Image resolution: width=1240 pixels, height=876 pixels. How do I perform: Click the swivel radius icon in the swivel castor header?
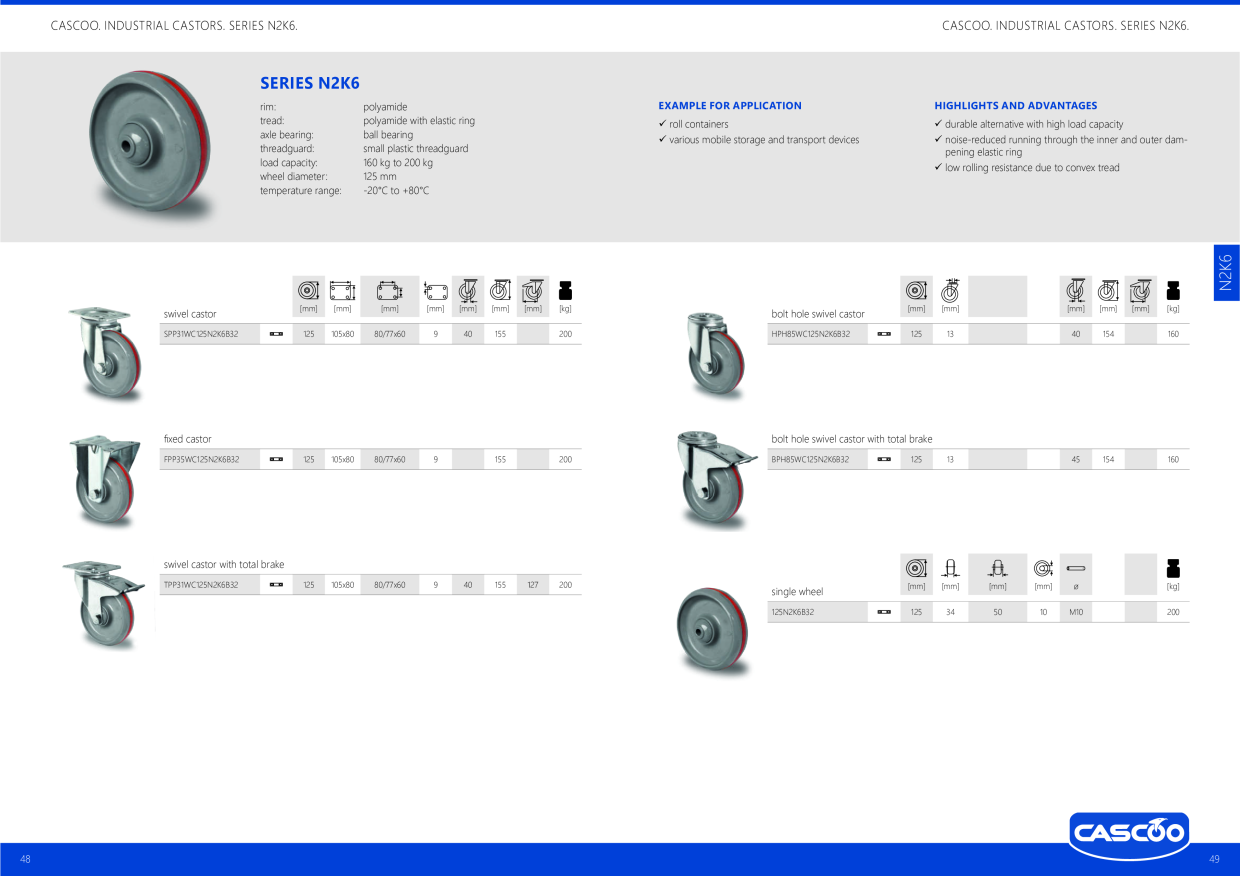[533, 291]
